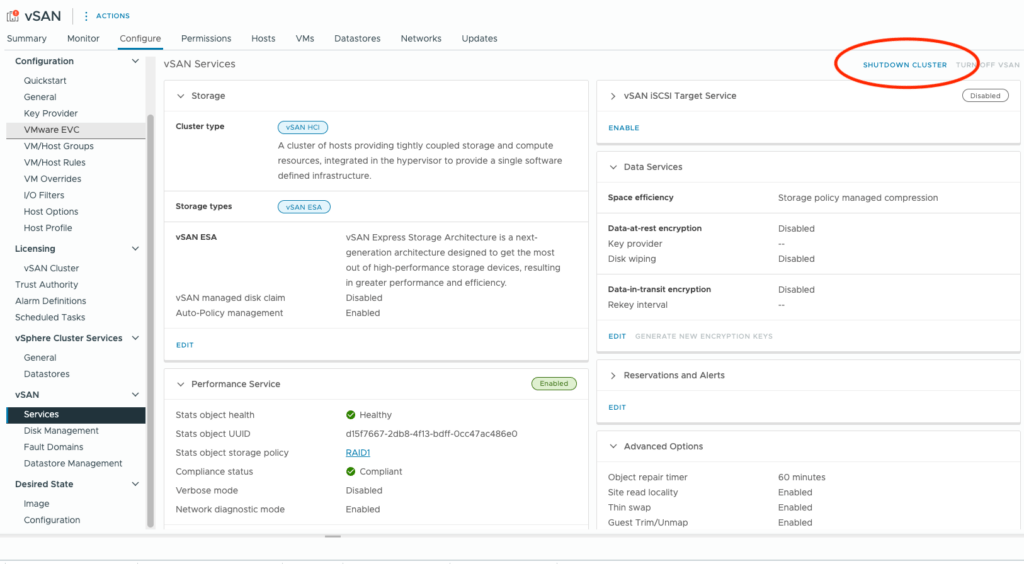1024x564 pixels.
Task: Expand the vSAN iSCSI Target Service section
Action: click(x=613, y=96)
